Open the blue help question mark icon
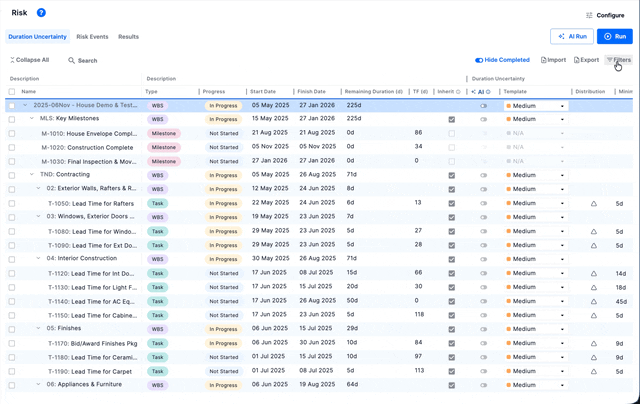This screenshot has height=404, width=640. point(41,13)
